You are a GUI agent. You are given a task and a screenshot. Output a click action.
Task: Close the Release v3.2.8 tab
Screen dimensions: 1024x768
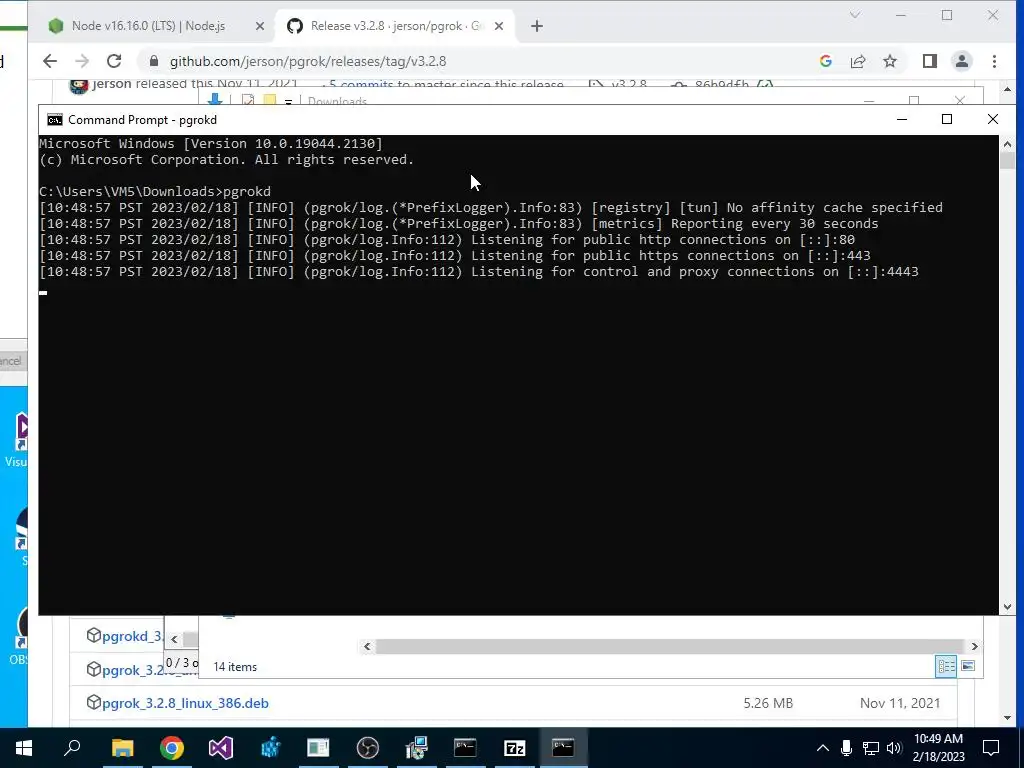coord(499,26)
